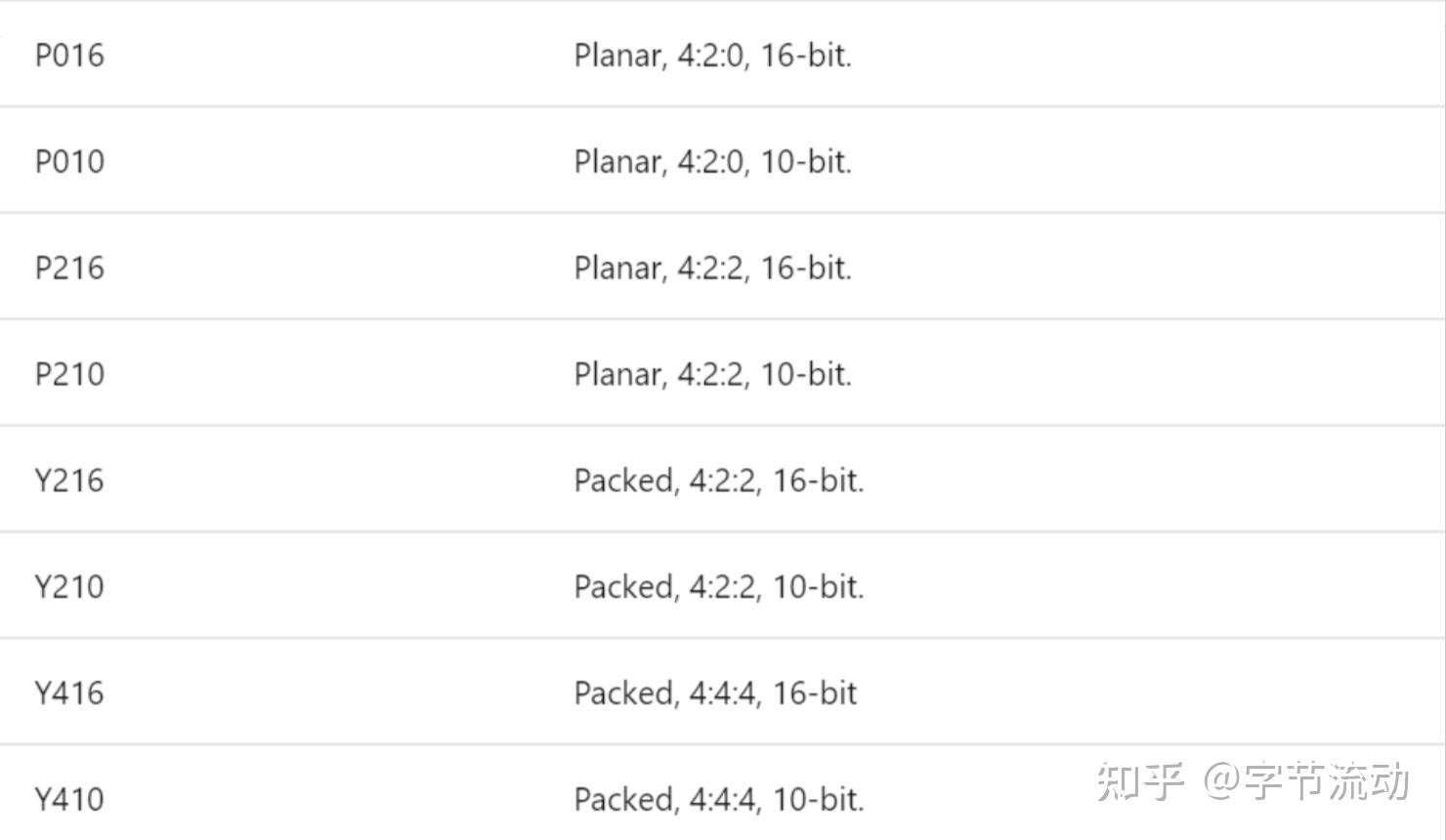Screen dimensions: 1446x840
Task: Select the "Packed, 4:4:4, 10-bit." description
Action: [719, 801]
